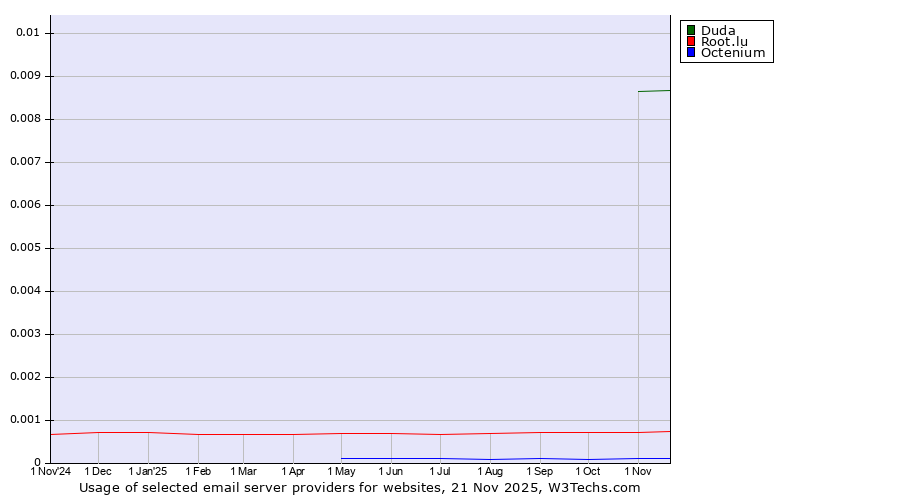Select the Octenium legend label
The image size is (900, 500).
click(x=733, y=52)
